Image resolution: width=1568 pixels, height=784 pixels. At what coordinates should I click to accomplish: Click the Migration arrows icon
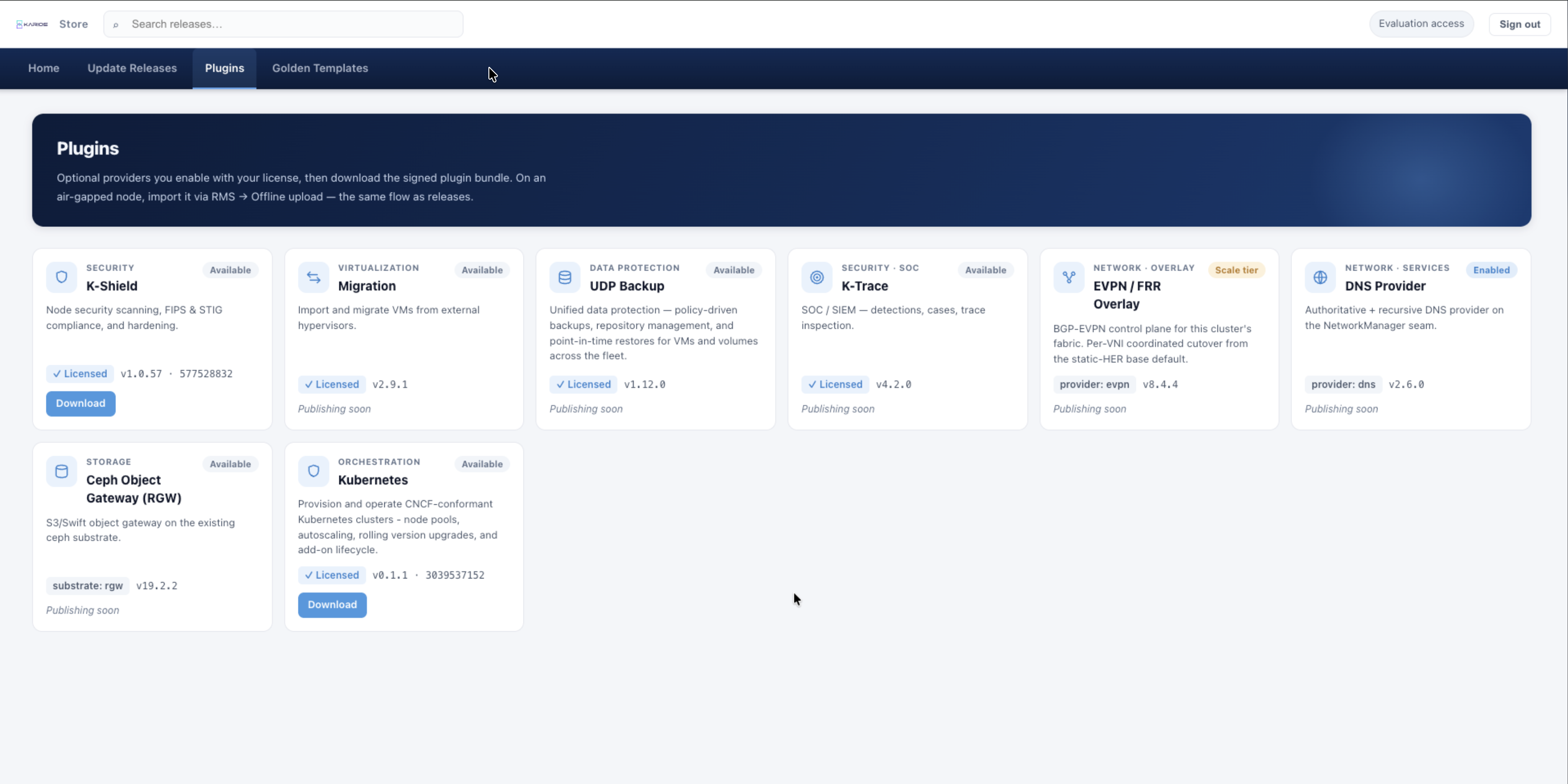tap(313, 277)
